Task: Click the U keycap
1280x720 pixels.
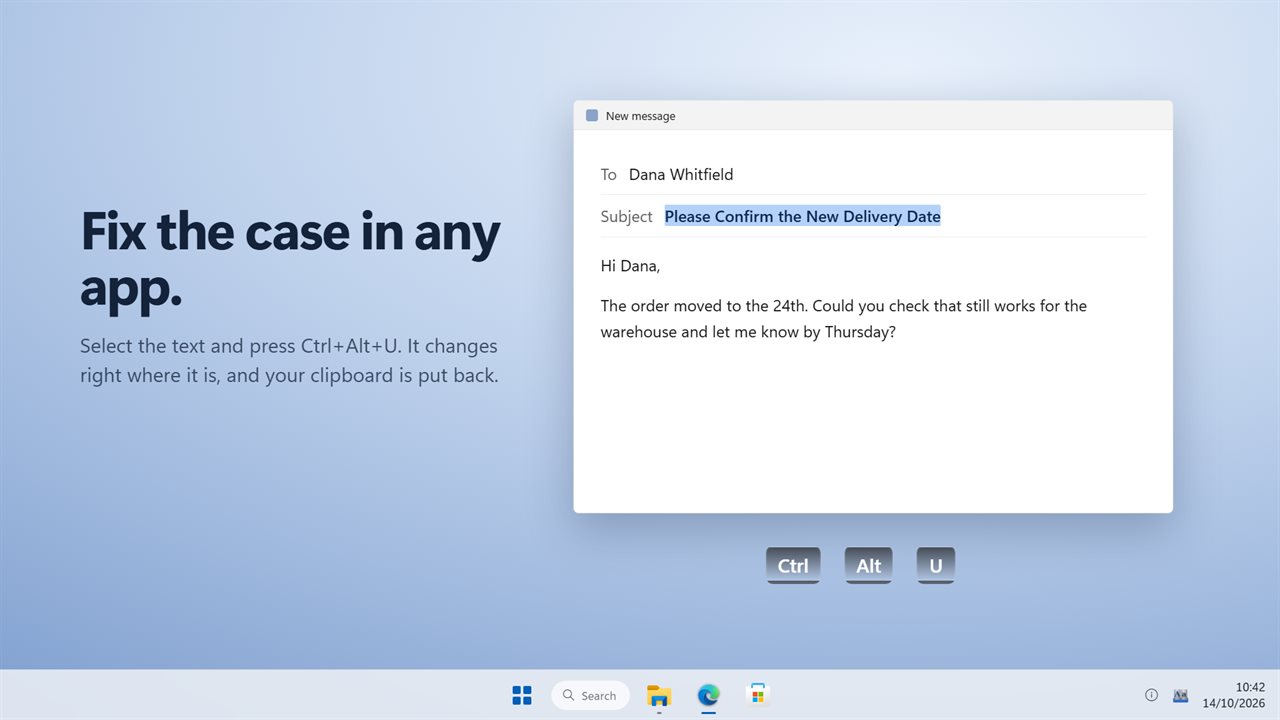Action: (936, 565)
